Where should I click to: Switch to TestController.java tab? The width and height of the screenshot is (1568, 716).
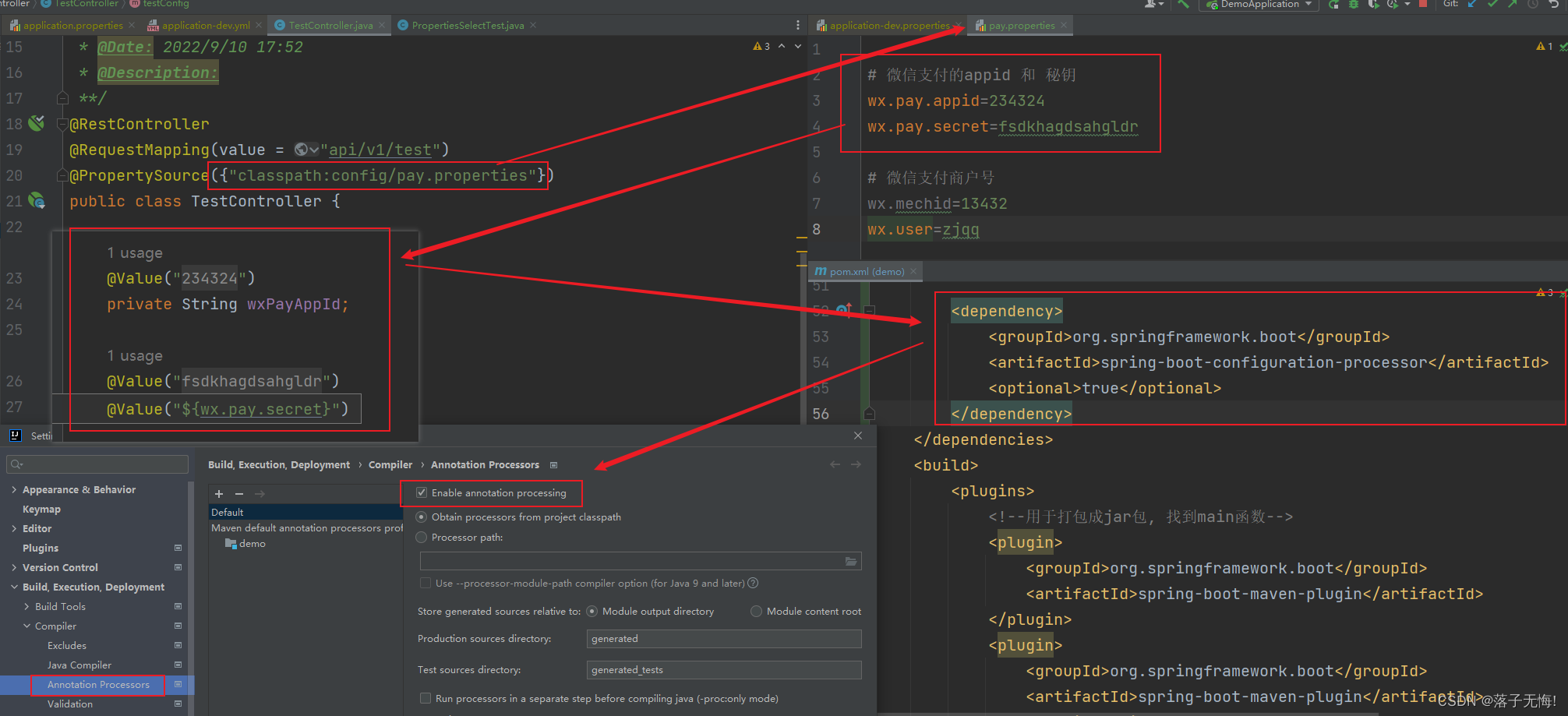pyautogui.click(x=330, y=25)
